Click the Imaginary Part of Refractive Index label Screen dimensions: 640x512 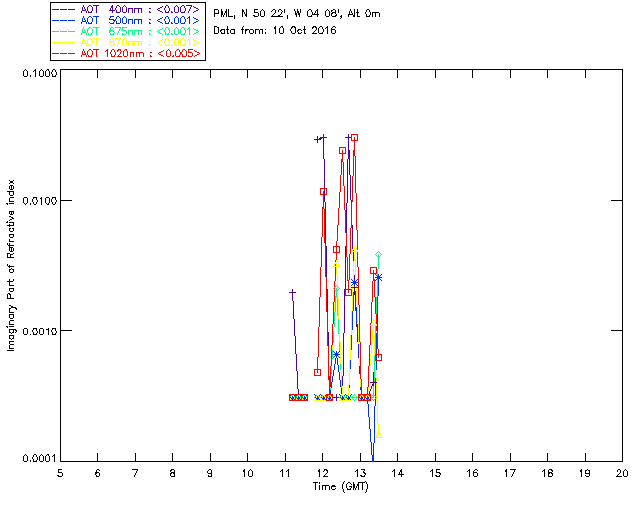coord(14,265)
